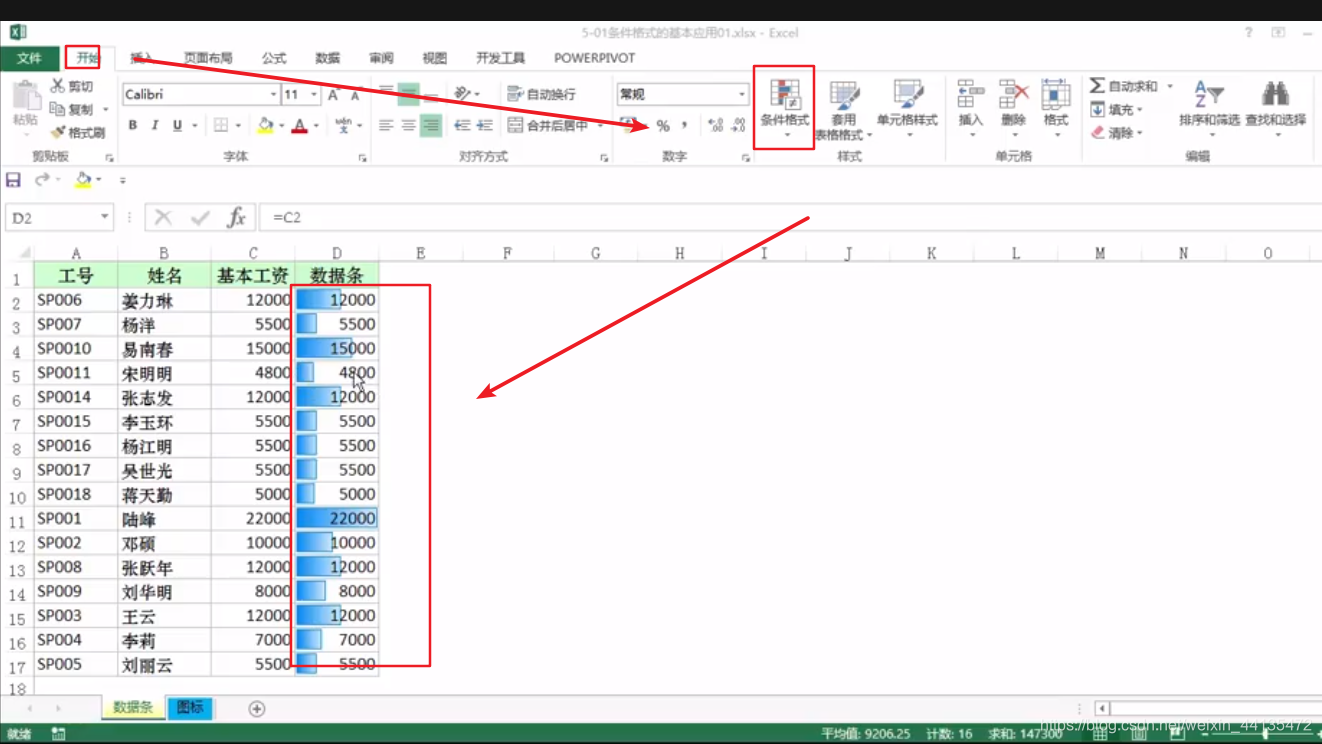Click the add new sheet plus icon
This screenshot has width=1322, height=744.
(257, 708)
